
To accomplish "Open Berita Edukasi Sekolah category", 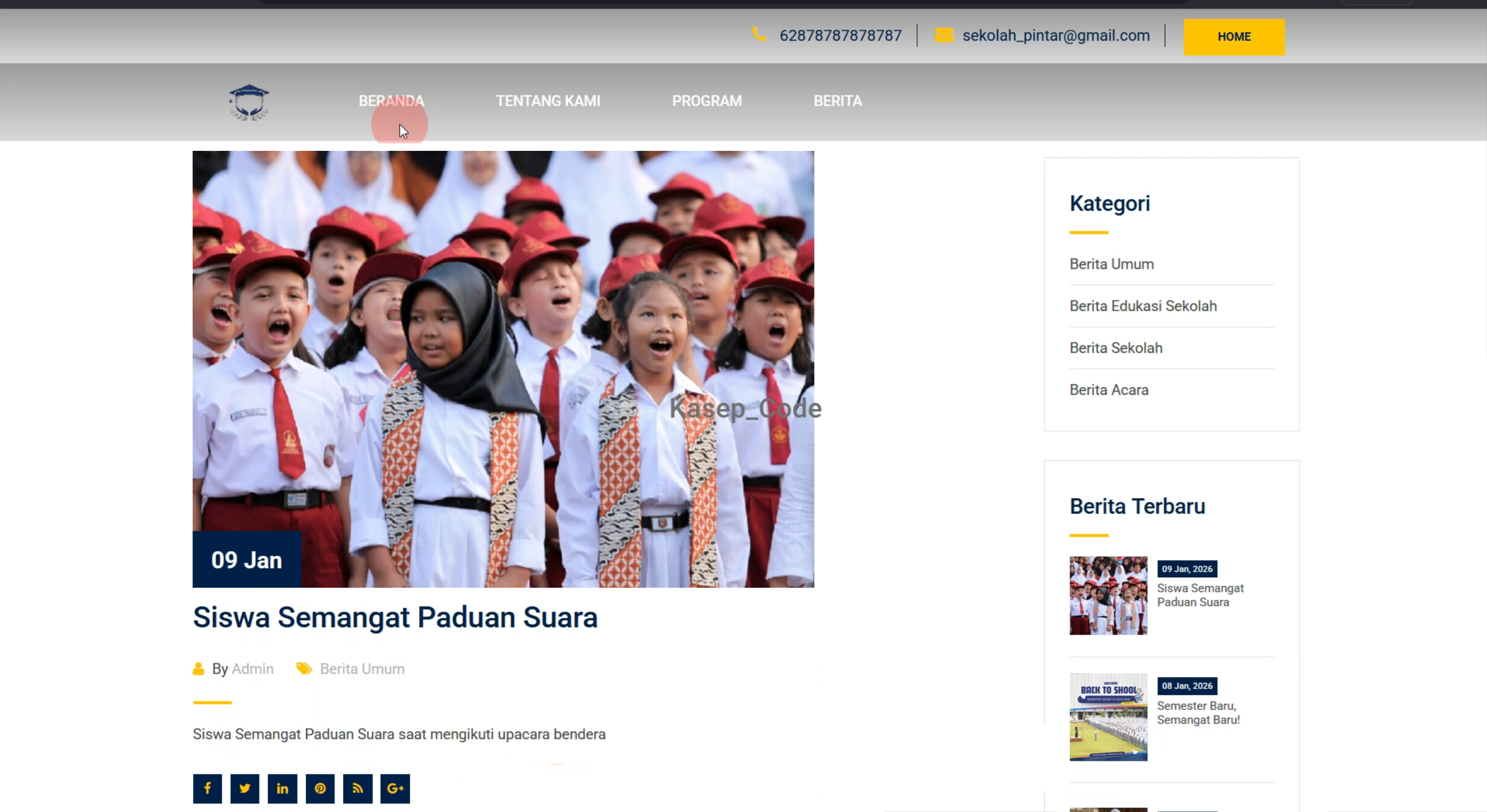I will [1143, 306].
